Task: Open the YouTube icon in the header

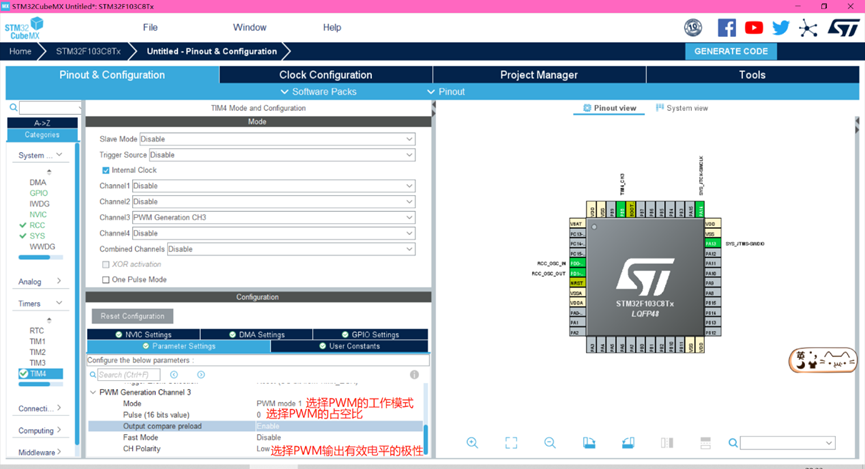Action: tap(754, 28)
